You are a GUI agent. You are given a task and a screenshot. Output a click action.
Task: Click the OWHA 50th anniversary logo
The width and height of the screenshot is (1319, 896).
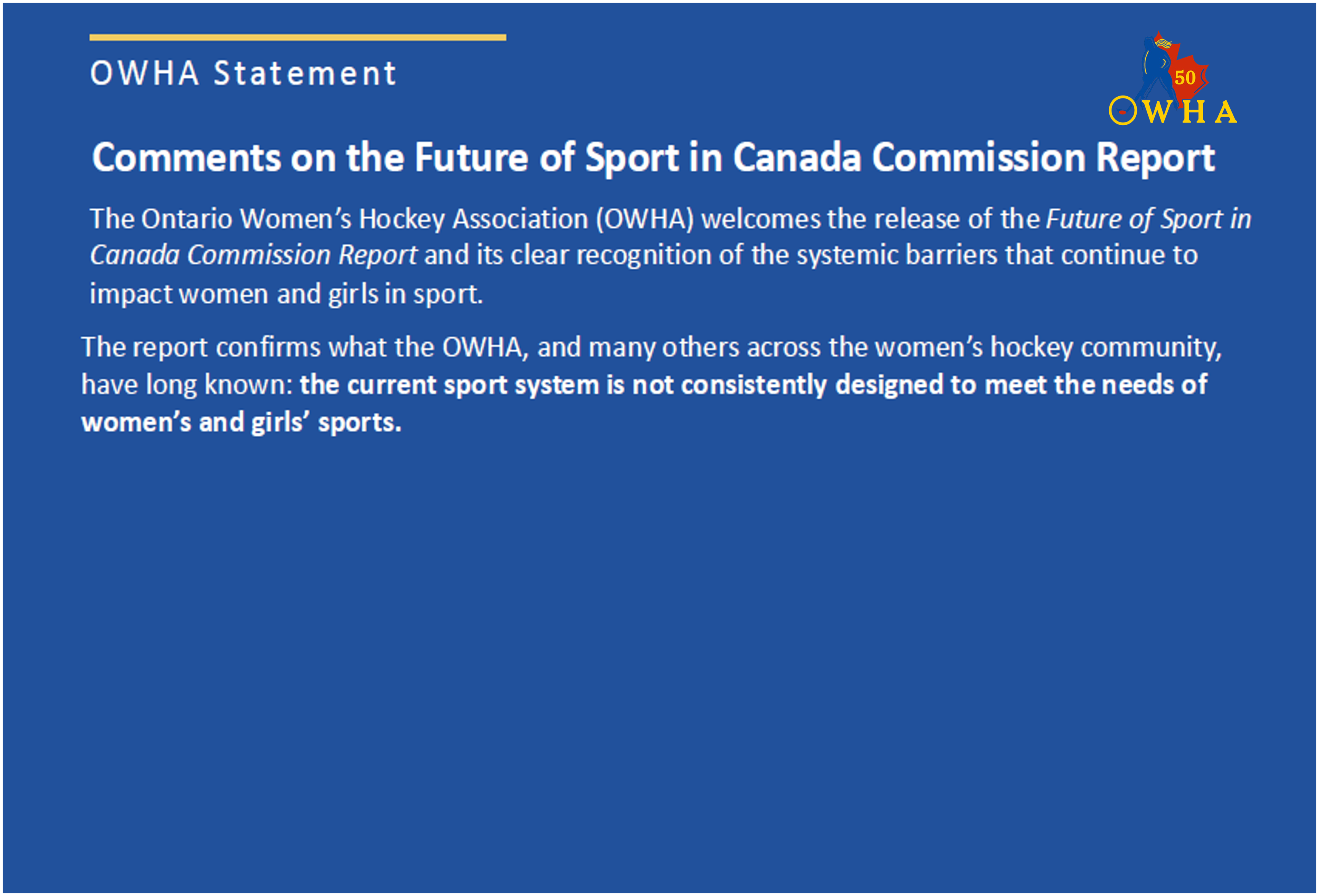1172,80
